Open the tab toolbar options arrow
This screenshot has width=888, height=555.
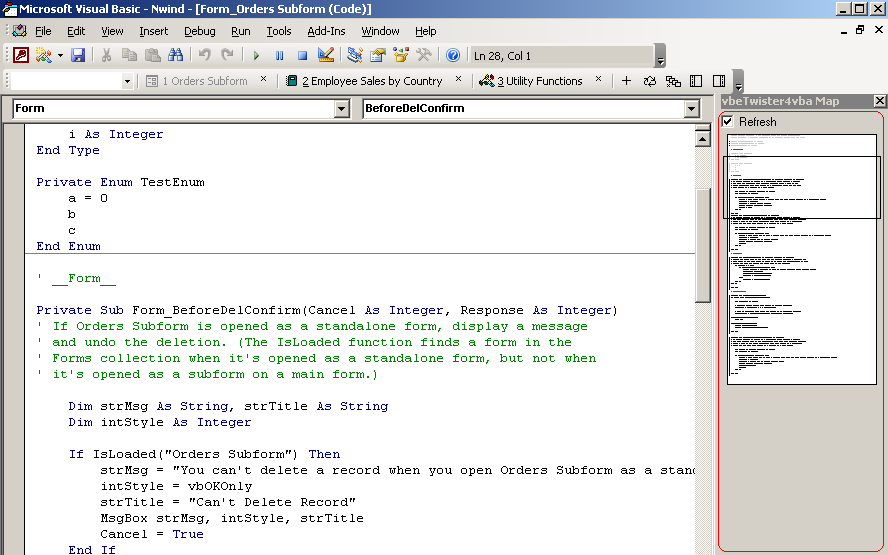738,82
